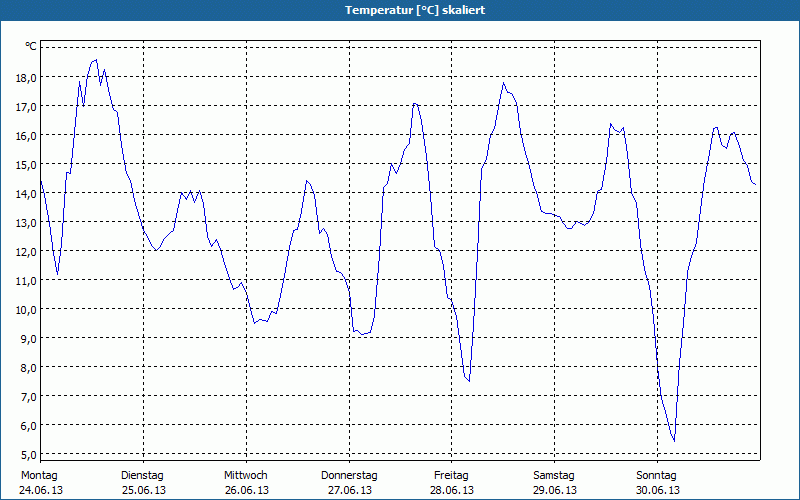The width and height of the screenshot is (800, 500).
Task: Click Monday's temperature peak above 18 degrees
Action: click(x=95, y=60)
